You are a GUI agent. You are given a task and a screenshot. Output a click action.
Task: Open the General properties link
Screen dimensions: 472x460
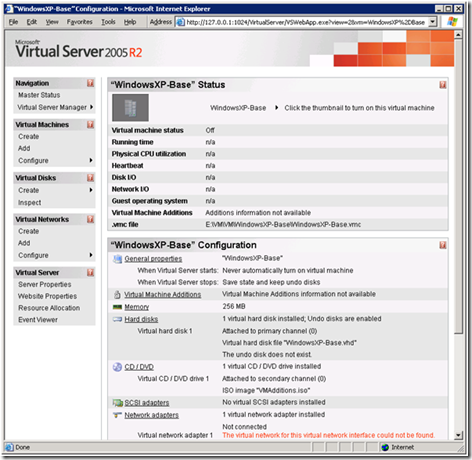153,259
